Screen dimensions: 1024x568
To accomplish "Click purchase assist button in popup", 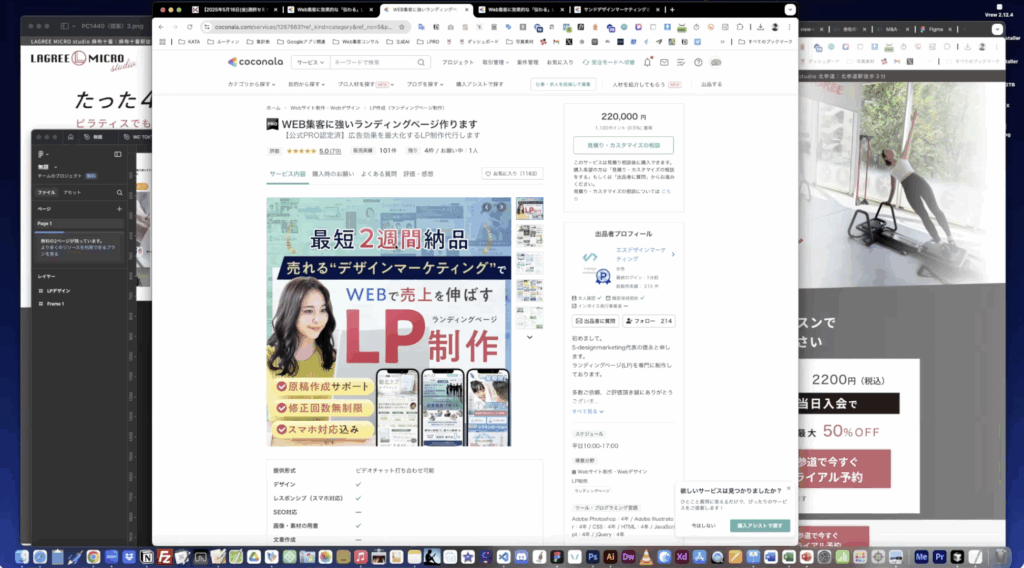I will coord(760,526).
